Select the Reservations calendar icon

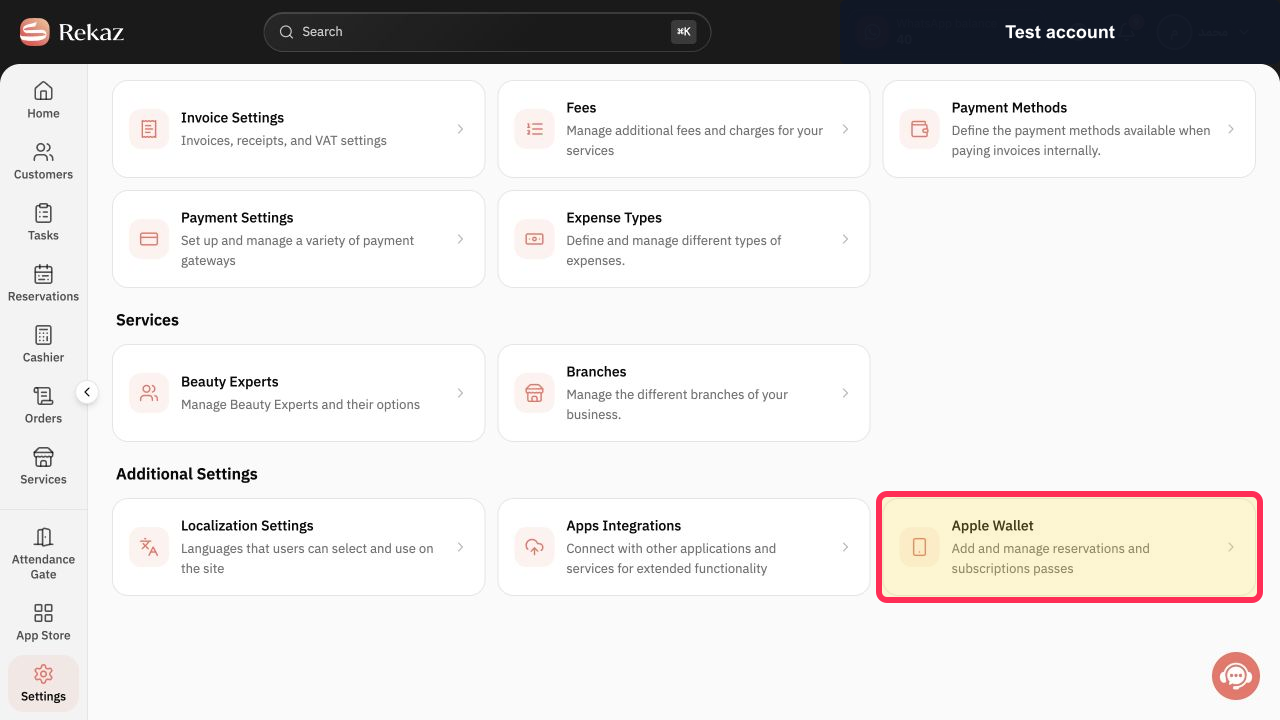(43, 274)
